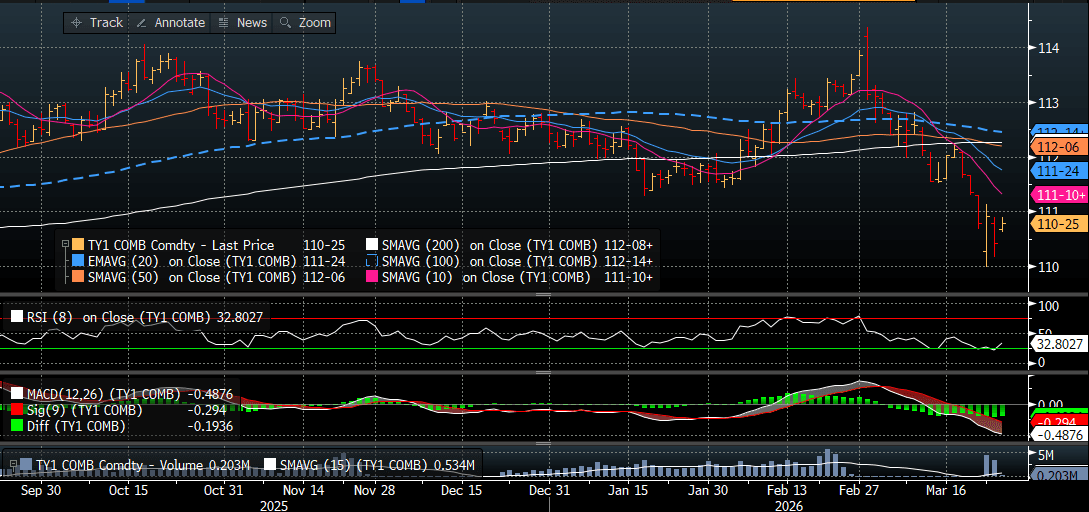Collapse the volume legend tree expander
The image size is (1089, 512).
pos(12,465)
